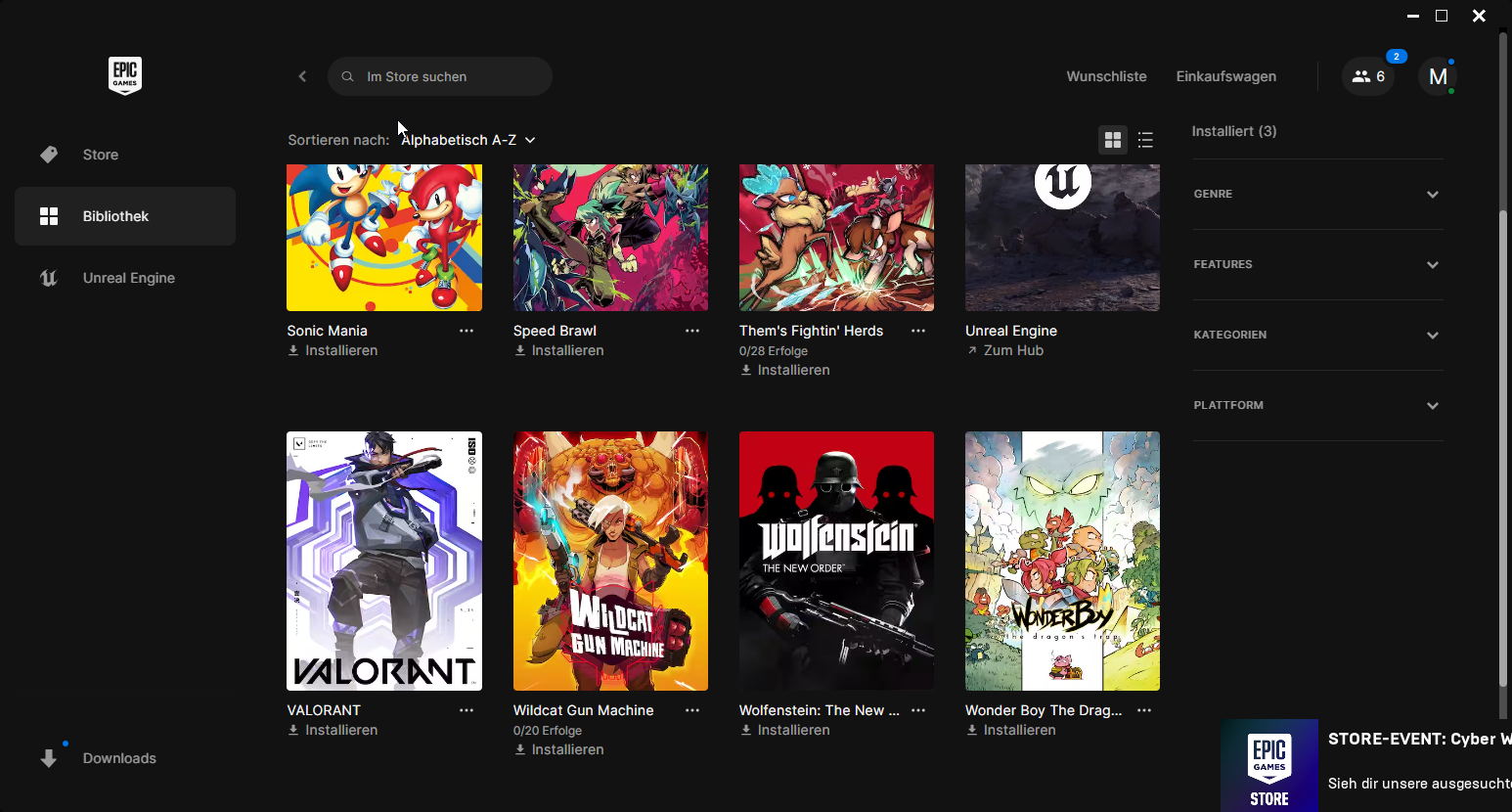Image resolution: width=1512 pixels, height=812 pixels.
Task: Open the Store section in sidebar
Action: [100, 155]
